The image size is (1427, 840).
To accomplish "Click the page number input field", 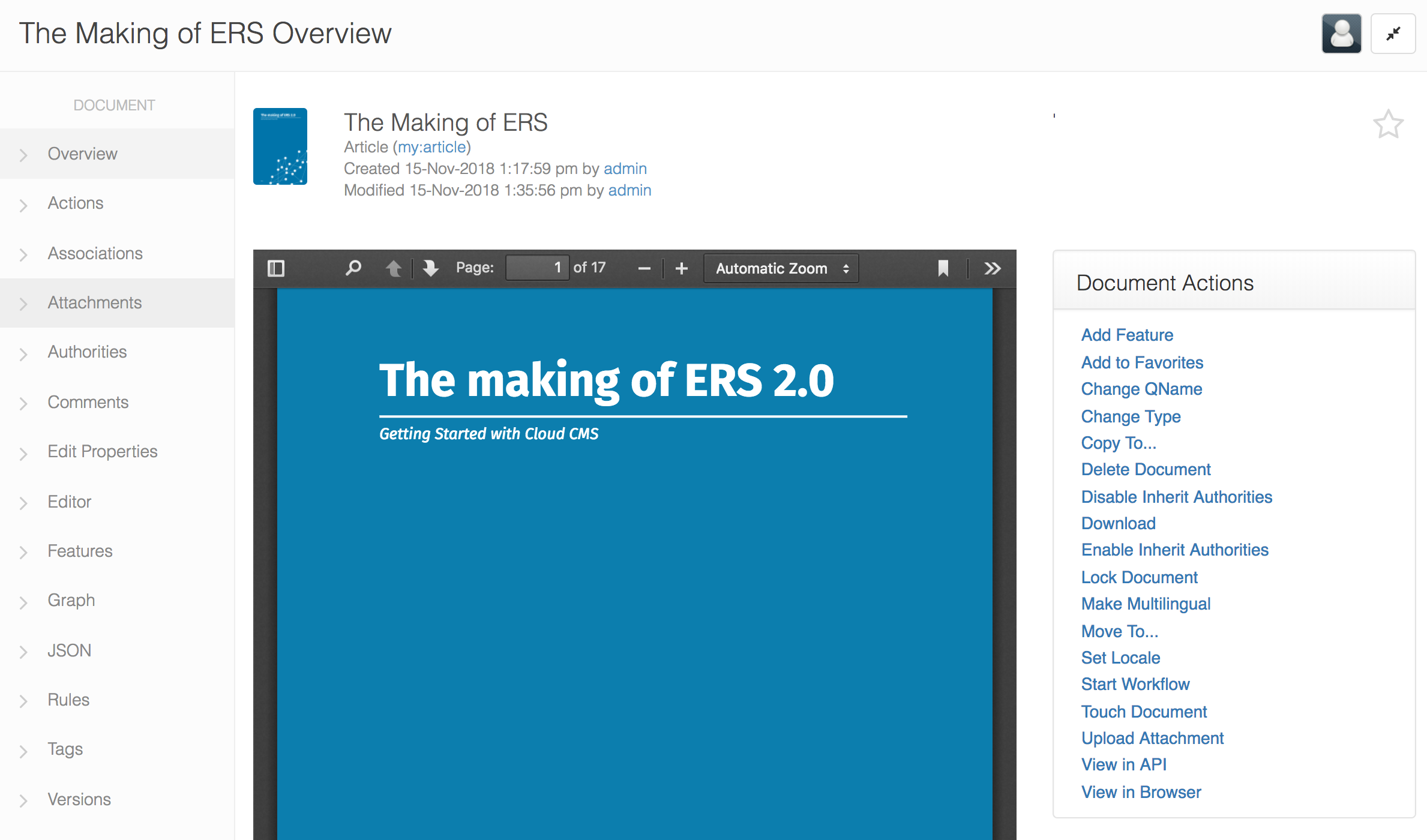I will point(537,268).
